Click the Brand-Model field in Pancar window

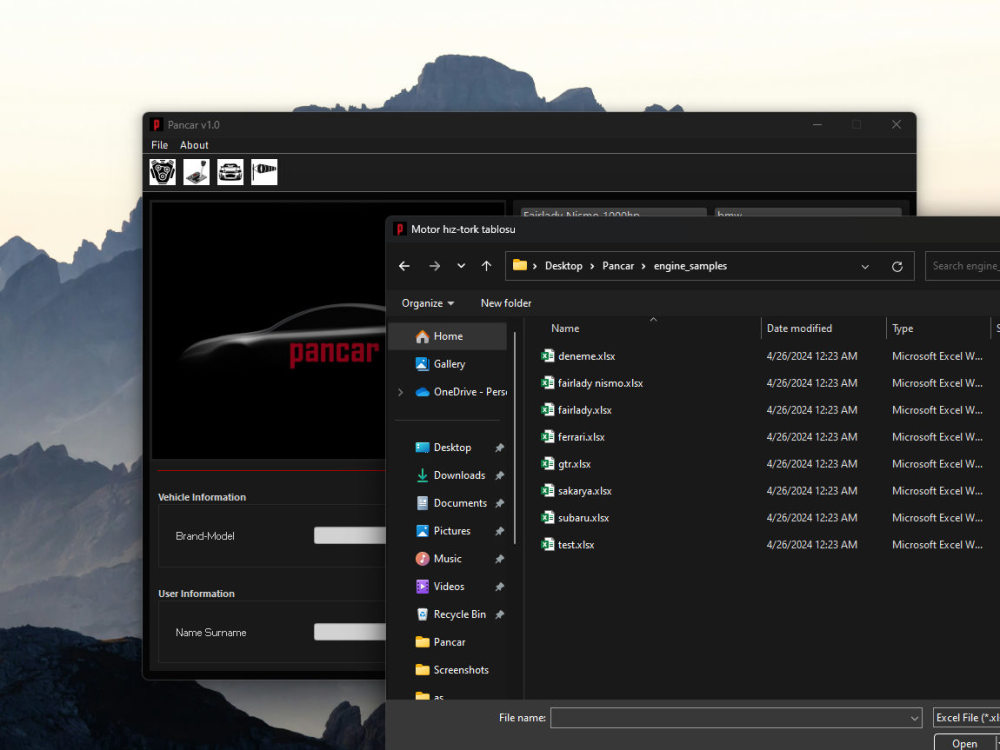[x=349, y=536]
